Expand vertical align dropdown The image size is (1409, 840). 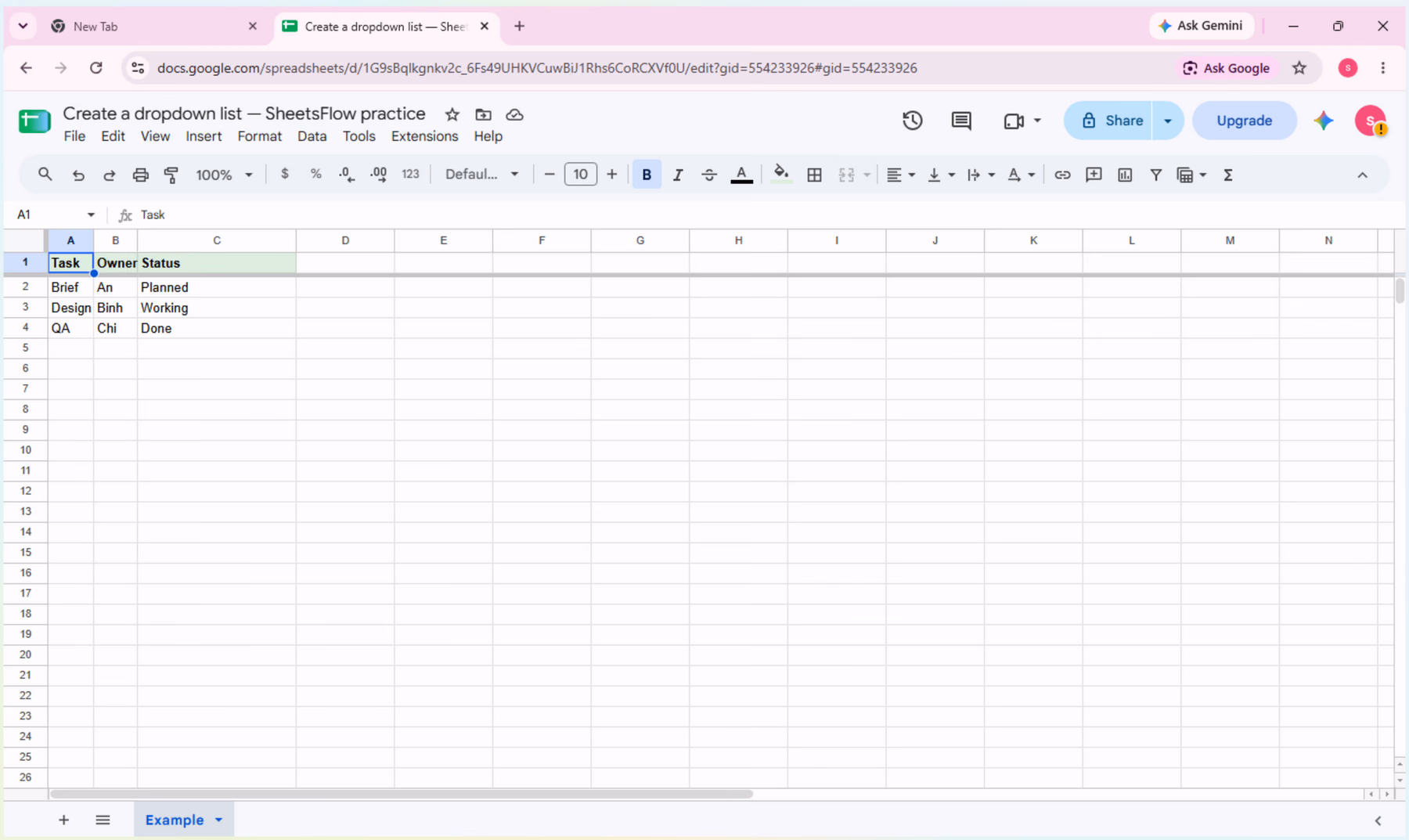tap(951, 175)
